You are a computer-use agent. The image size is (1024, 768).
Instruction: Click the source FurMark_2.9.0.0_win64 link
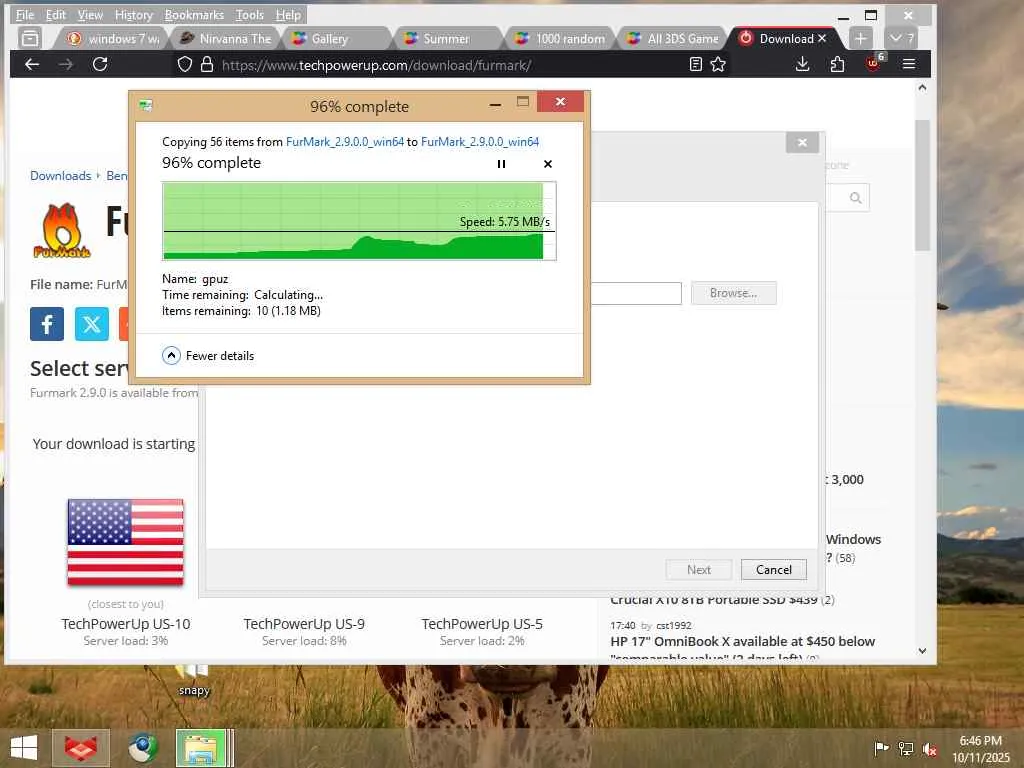345,142
